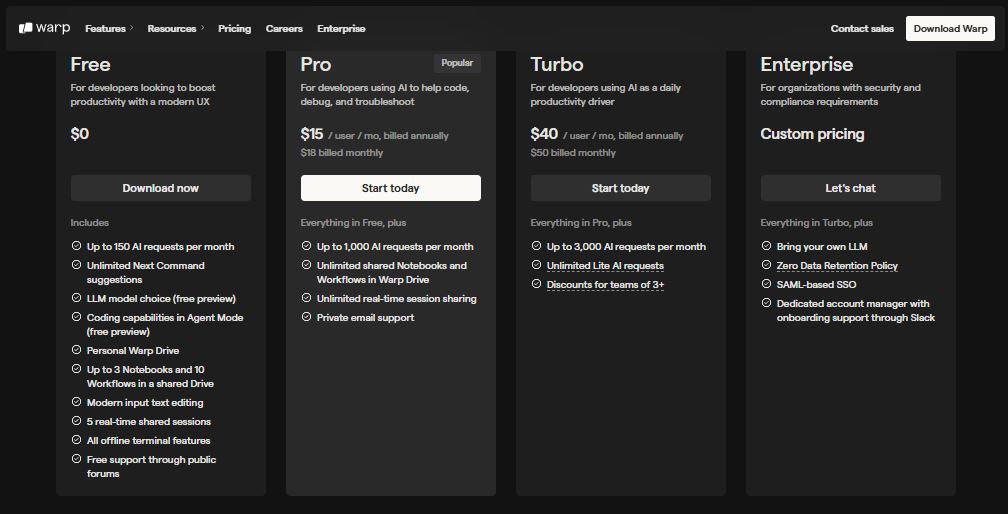Viewport: 1008px width, 514px height.
Task: Click check icon beside Free support through forums
Action: coord(76,459)
